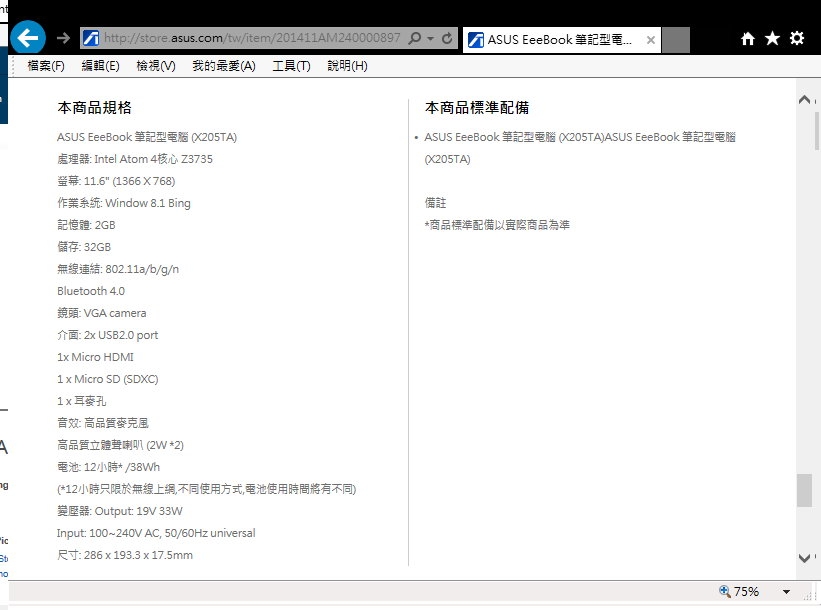Image resolution: width=821 pixels, height=610 pixels.
Task: Click the Window 8.1 Bing line
Action: tap(124, 203)
